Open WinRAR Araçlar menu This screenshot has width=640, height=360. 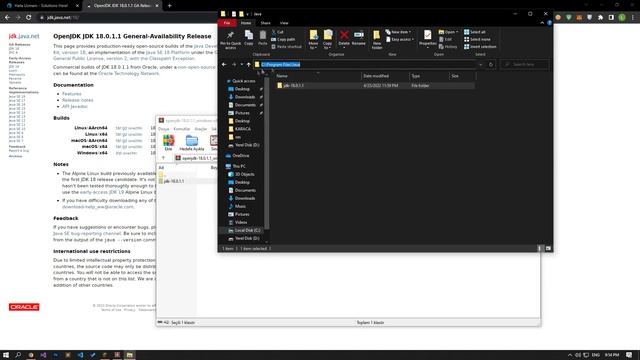click(x=201, y=129)
